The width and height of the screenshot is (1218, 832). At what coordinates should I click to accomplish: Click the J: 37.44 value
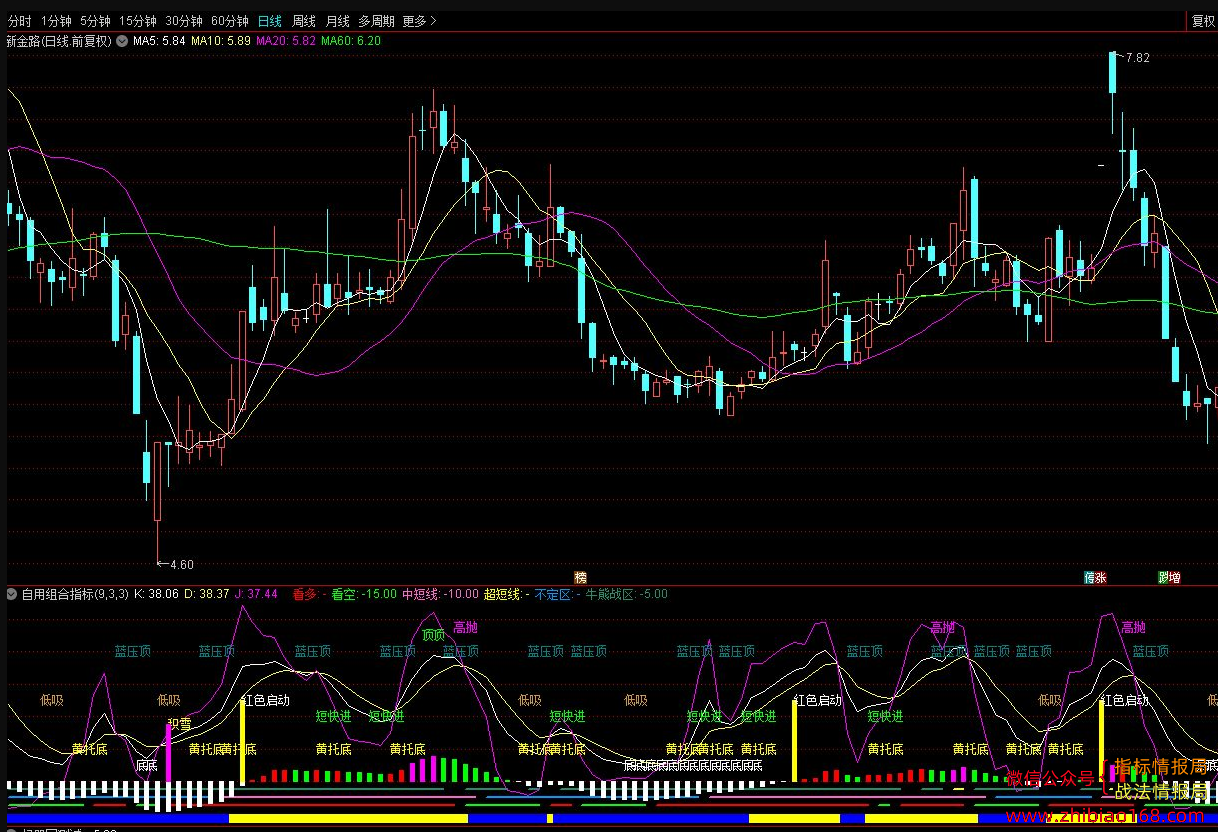click(x=256, y=594)
